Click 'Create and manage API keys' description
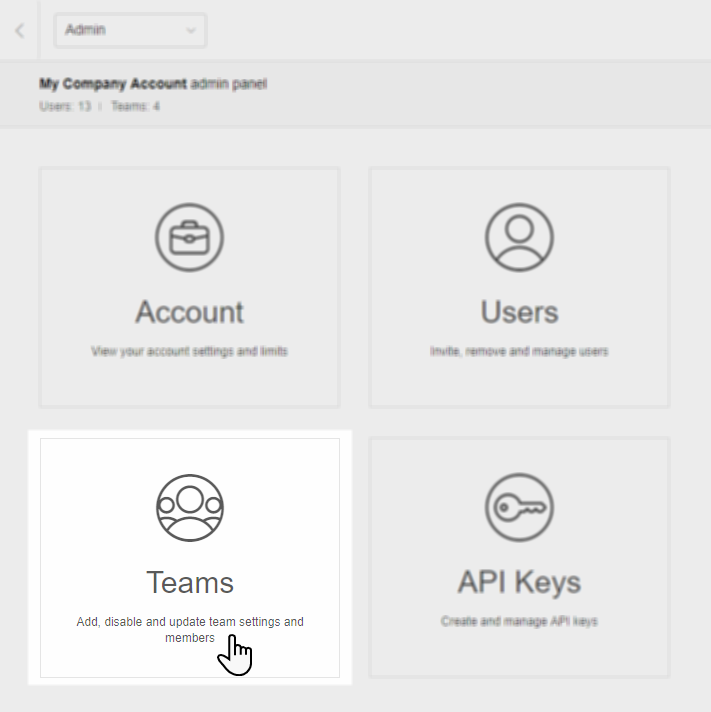Screen dimensions: 711x712 pos(519,622)
